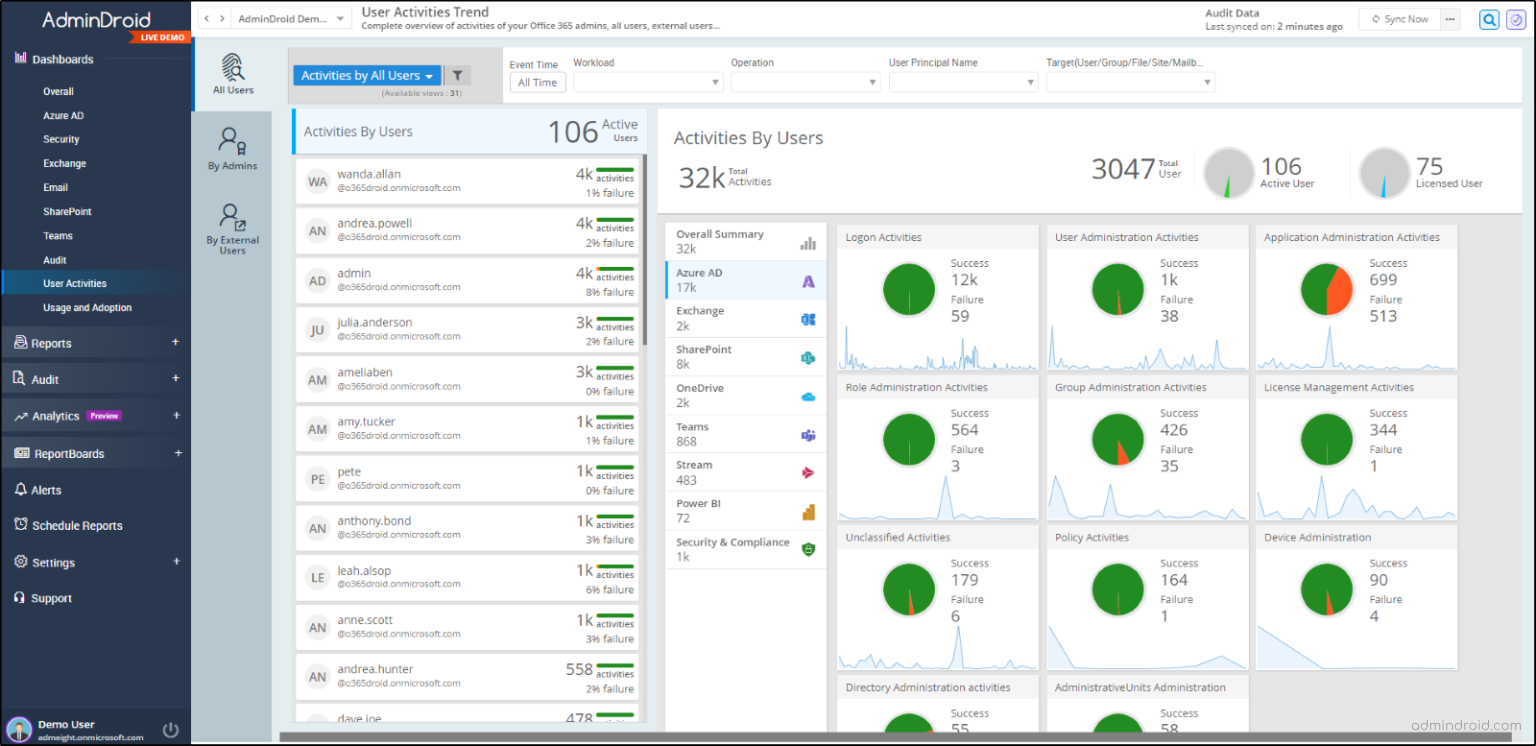Click the Sync Now button

pyautogui.click(x=1399, y=18)
